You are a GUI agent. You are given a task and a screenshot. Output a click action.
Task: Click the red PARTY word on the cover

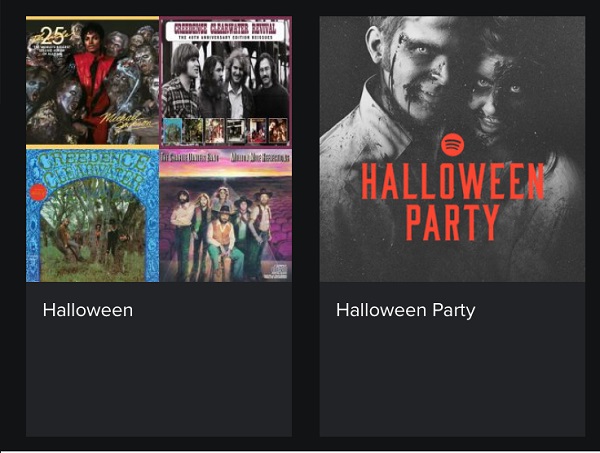coord(452,225)
